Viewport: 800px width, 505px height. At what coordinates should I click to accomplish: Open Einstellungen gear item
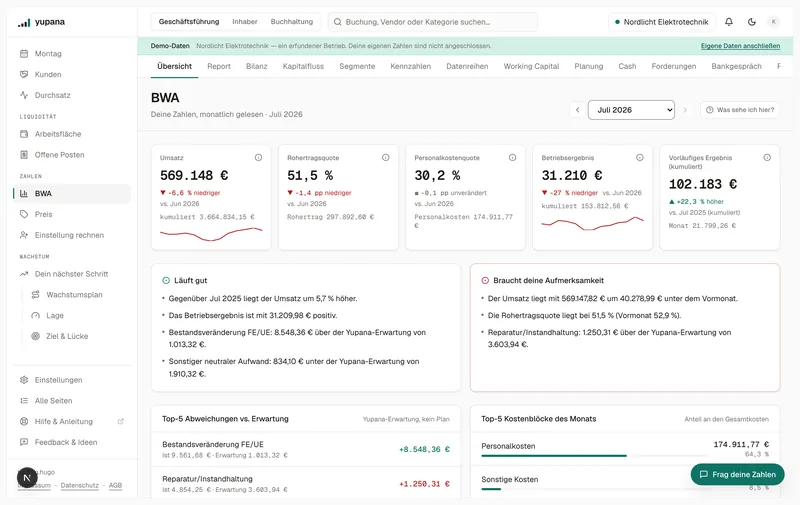point(72,380)
